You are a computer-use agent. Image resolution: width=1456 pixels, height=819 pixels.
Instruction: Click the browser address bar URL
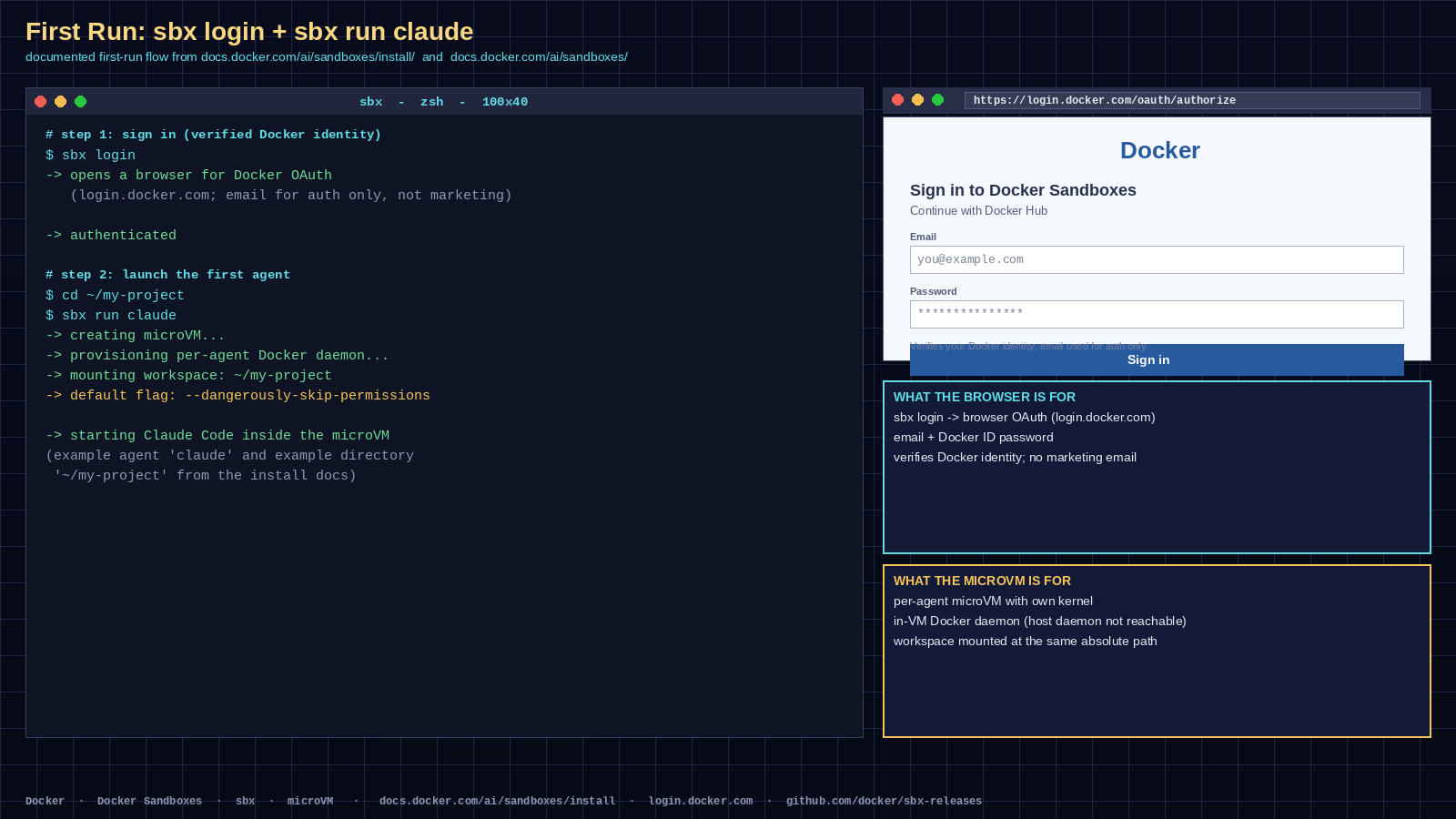(x=1192, y=100)
